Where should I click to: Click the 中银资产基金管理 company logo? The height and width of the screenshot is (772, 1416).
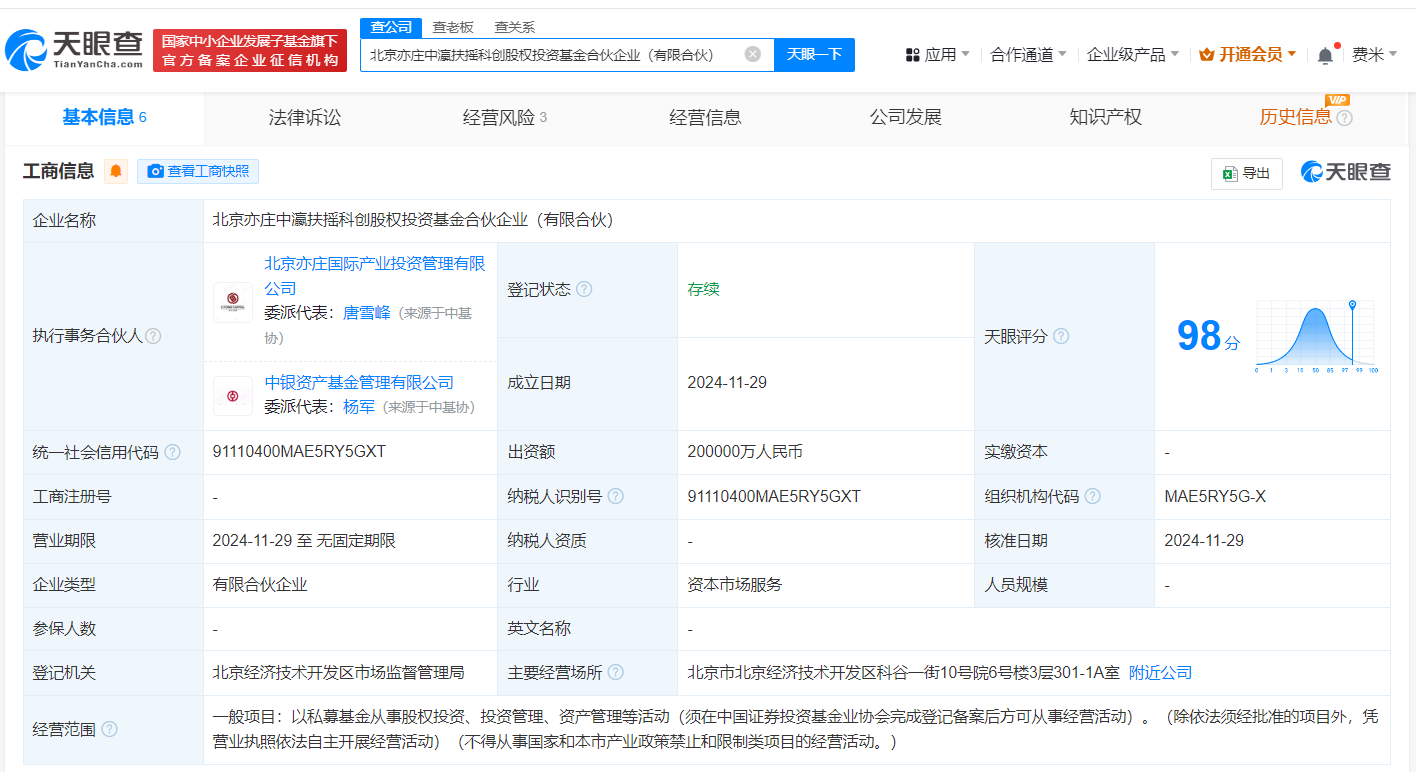point(233,395)
